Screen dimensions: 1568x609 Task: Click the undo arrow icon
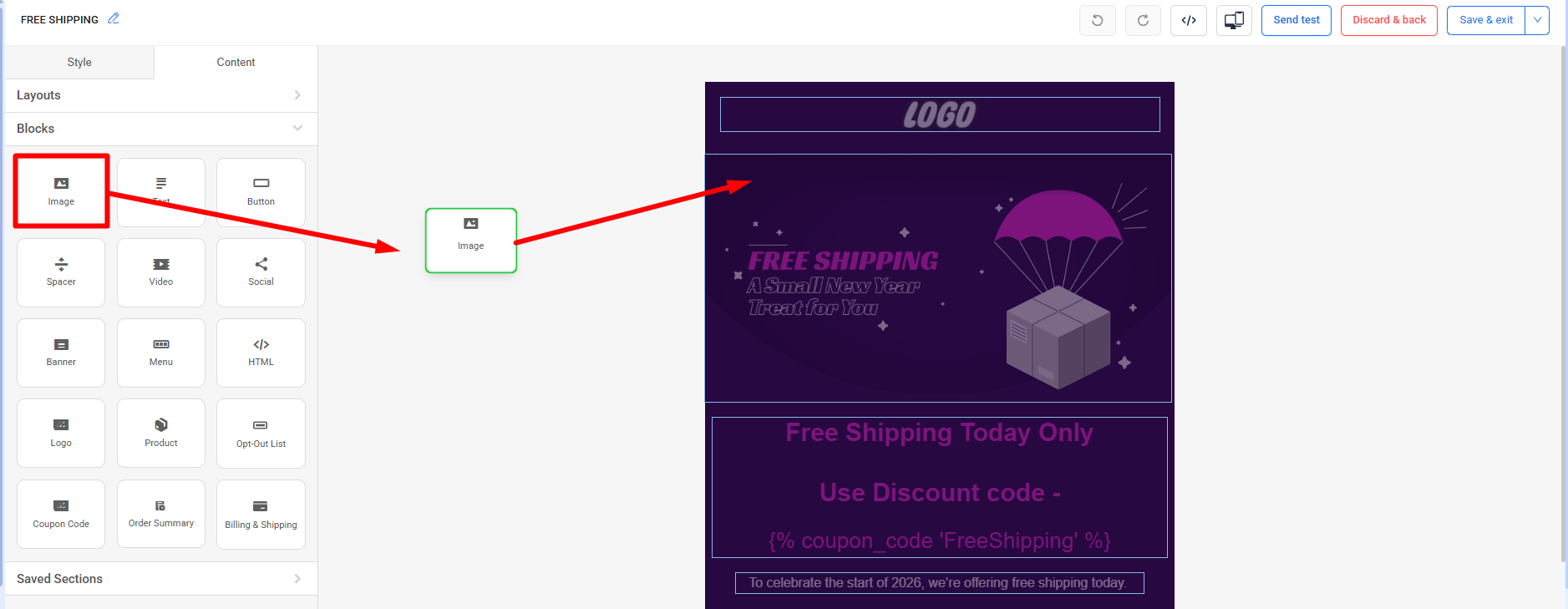(x=1098, y=20)
